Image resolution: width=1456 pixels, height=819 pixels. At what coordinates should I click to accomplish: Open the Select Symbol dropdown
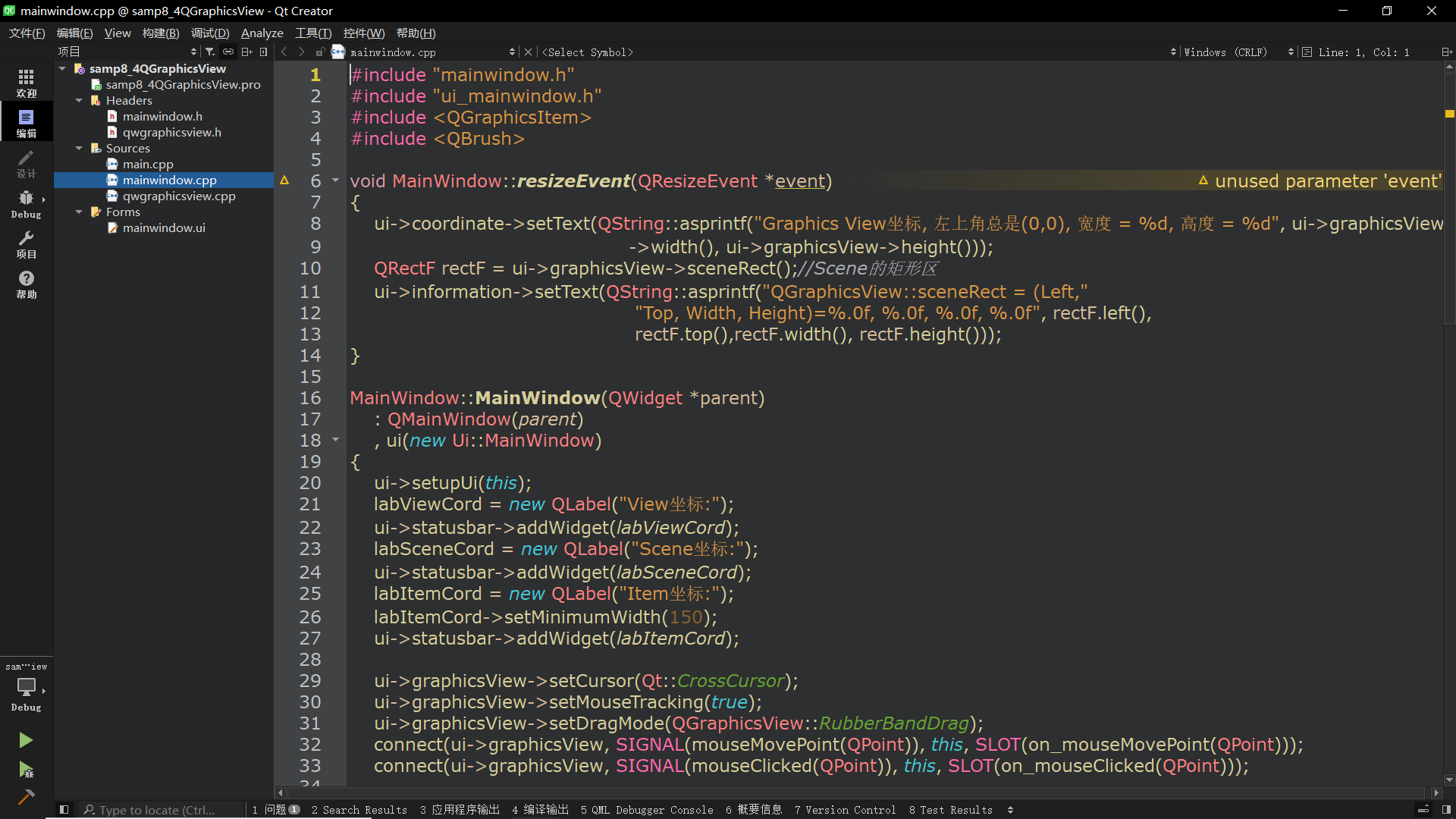pyautogui.click(x=588, y=52)
